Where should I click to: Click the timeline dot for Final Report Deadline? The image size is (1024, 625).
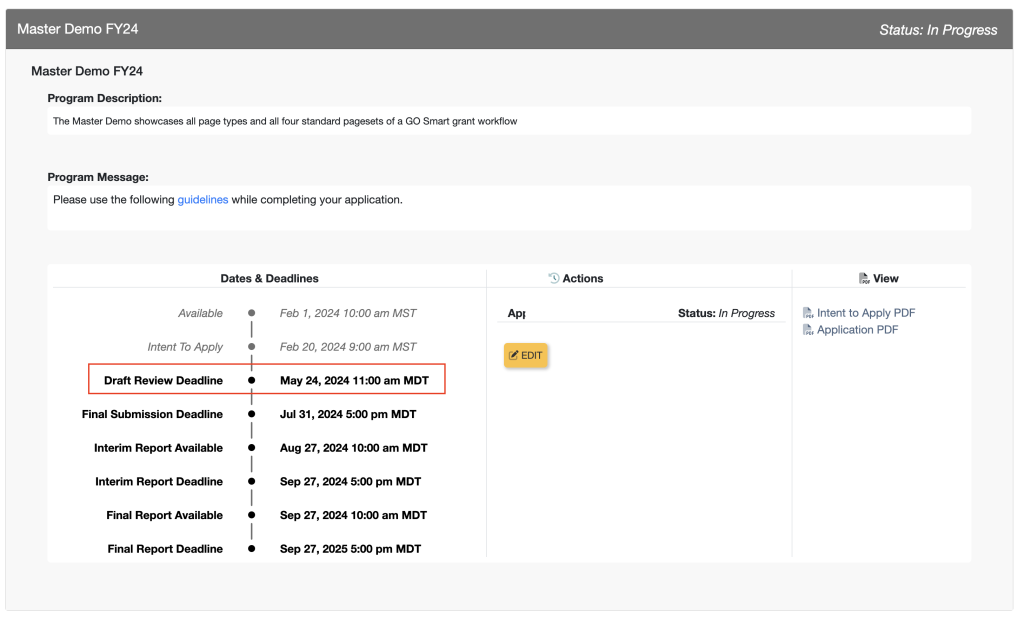click(x=251, y=549)
